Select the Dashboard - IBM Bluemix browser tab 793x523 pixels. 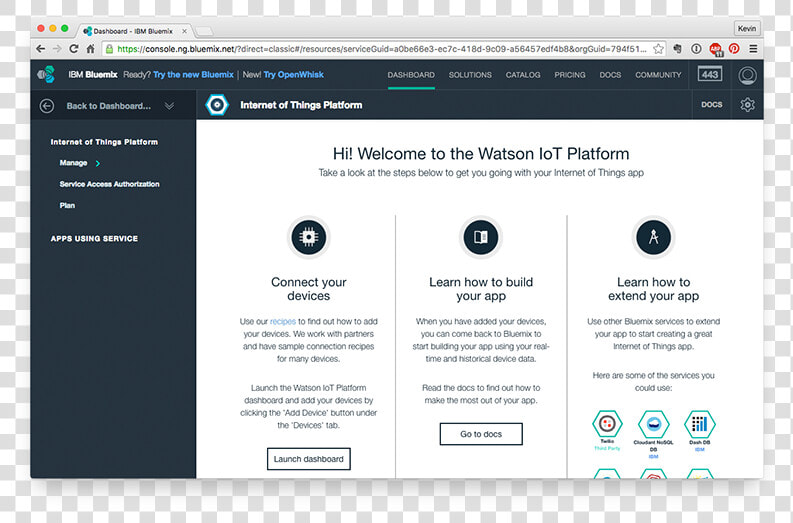134,31
